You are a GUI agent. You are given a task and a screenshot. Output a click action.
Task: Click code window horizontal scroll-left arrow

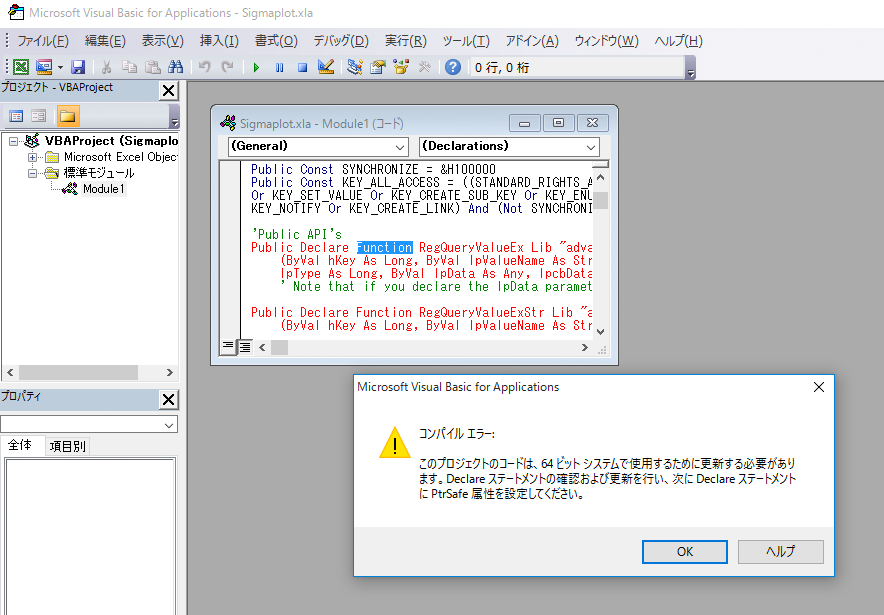coord(262,348)
